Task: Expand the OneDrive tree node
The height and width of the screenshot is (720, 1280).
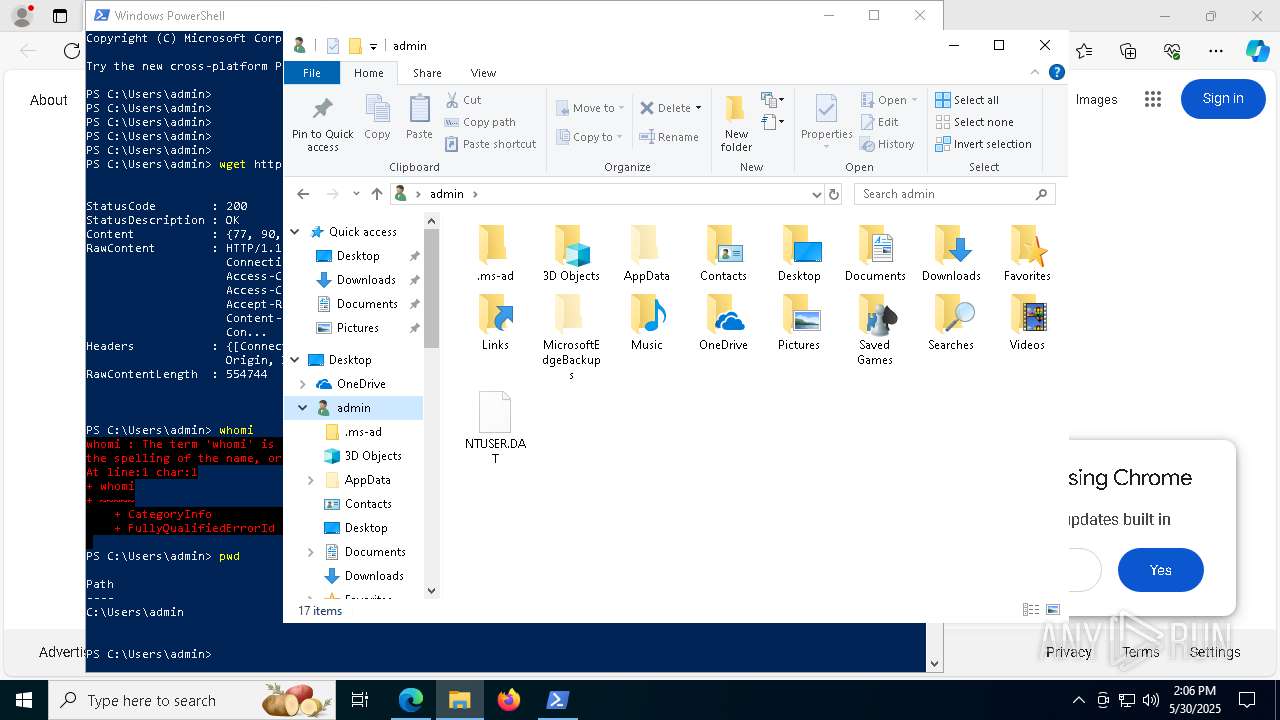Action: pos(303,384)
